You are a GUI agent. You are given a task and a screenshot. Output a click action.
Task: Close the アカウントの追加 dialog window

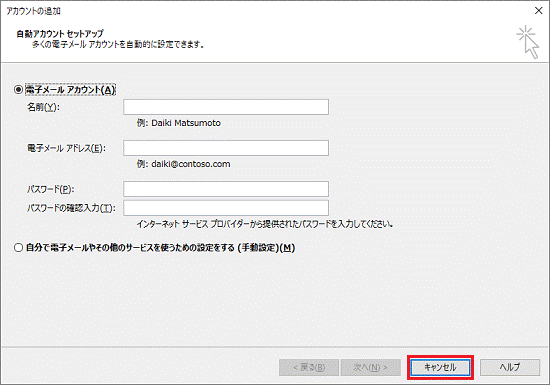538,11
